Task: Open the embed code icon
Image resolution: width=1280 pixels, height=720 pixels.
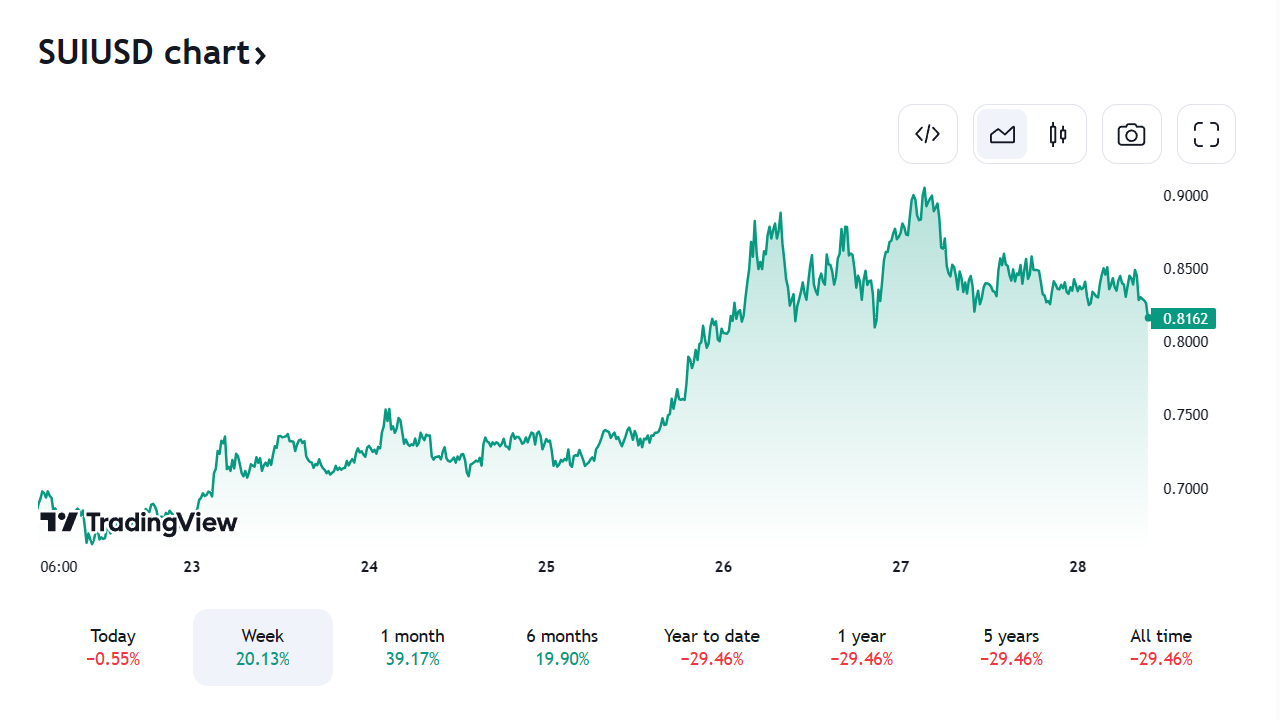Action: (928, 134)
